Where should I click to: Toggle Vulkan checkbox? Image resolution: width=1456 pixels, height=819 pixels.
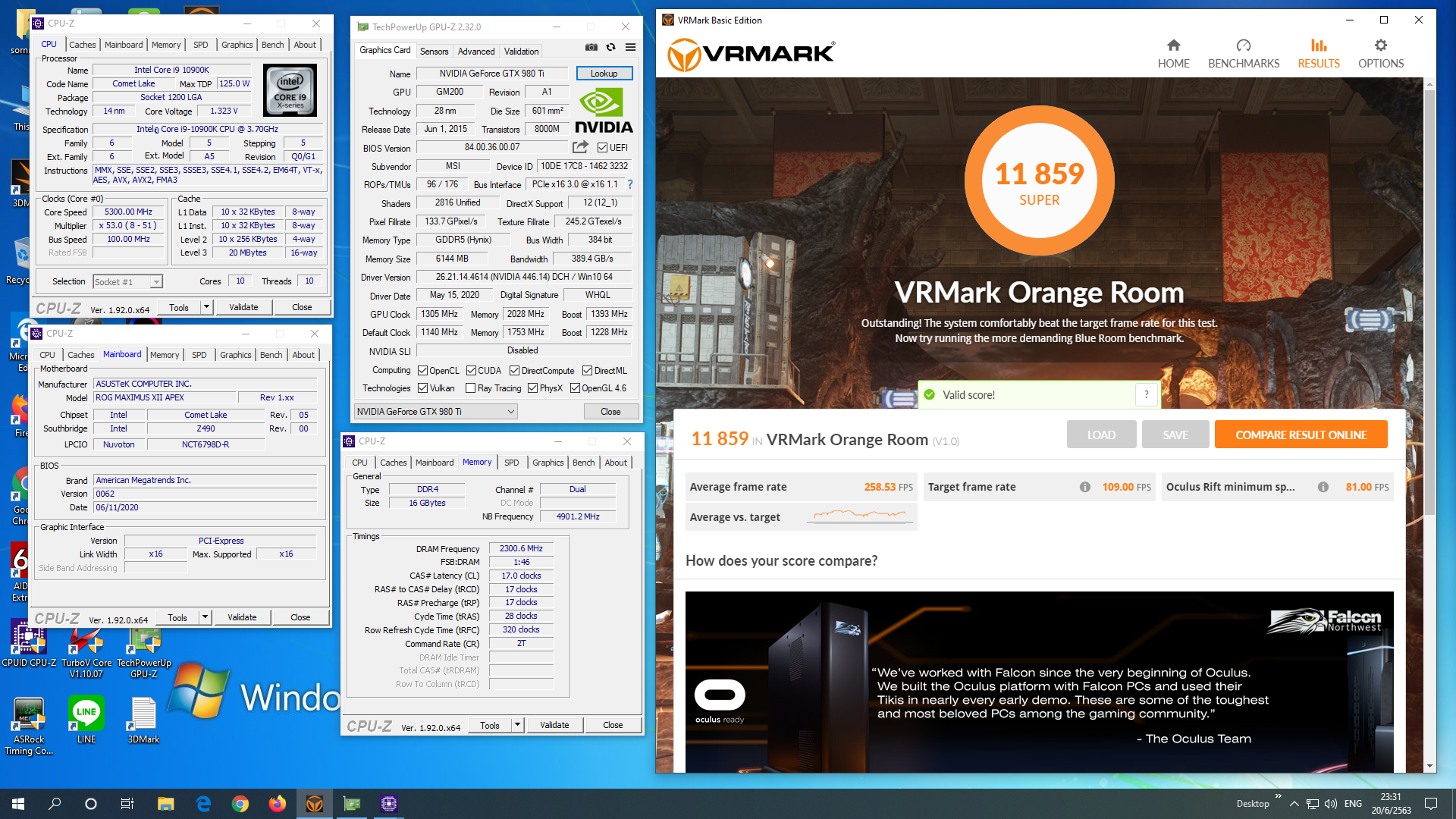(423, 388)
